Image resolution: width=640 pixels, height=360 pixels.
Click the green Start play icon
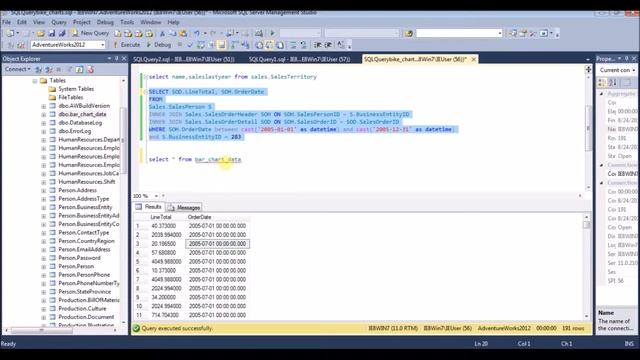272,33
